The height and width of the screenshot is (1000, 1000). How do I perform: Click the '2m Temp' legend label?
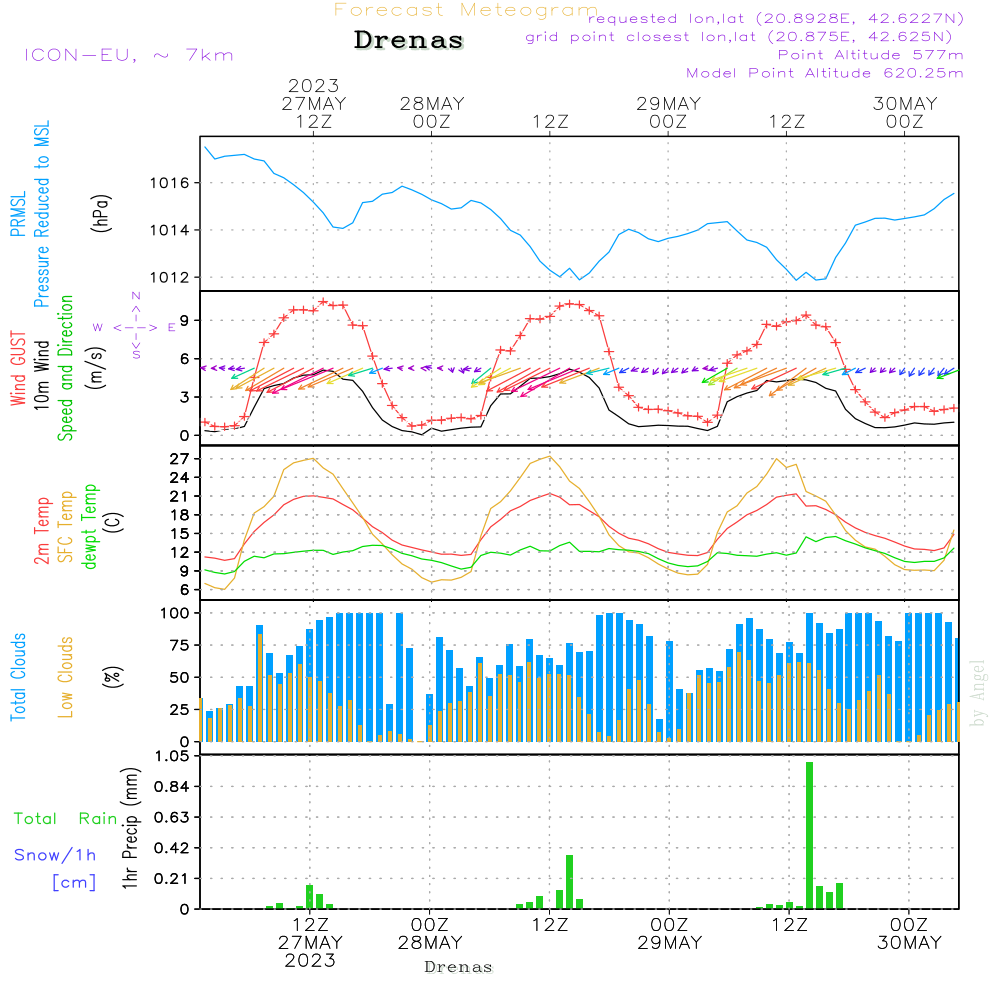pyautogui.click(x=41, y=531)
